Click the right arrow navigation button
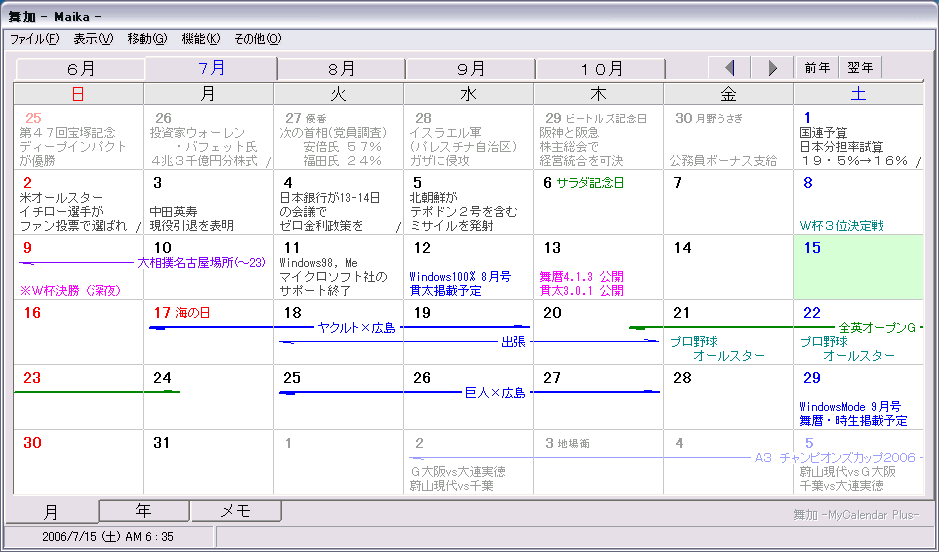939x552 pixels. point(773,68)
